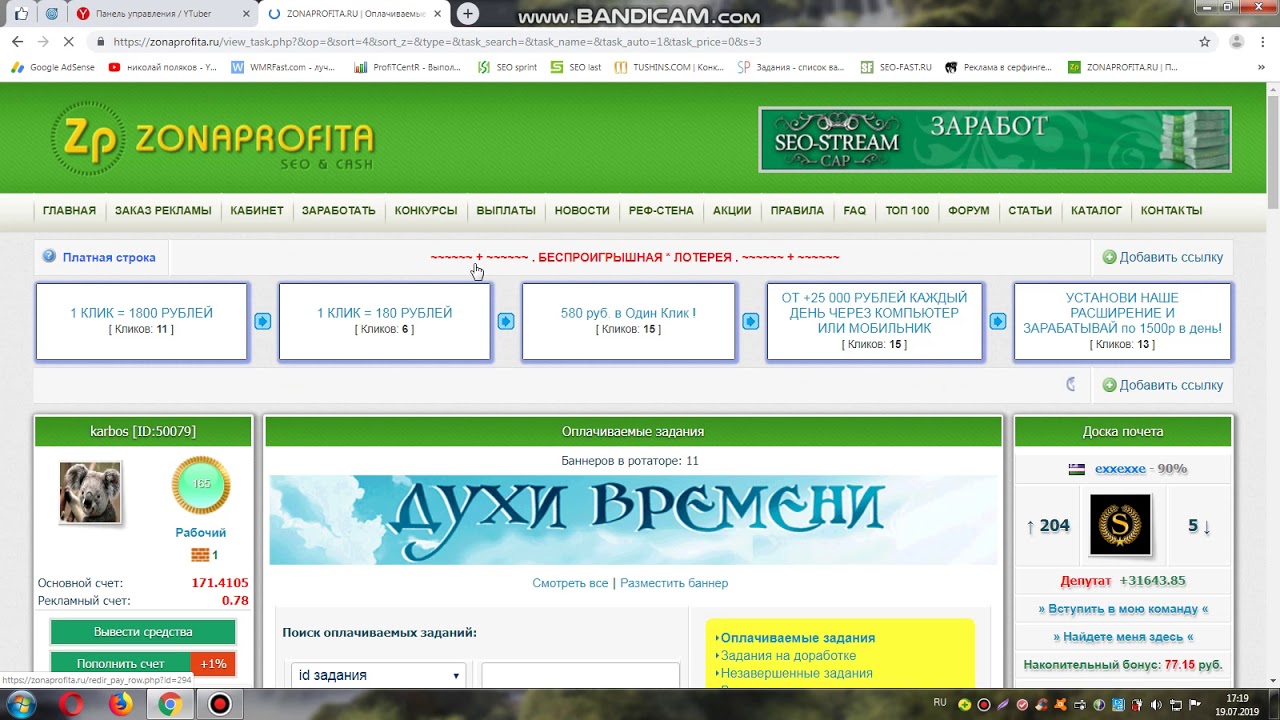Open 1 КЛИК = 180 РУБЛЕЙ ad
This screenshot has width=1280, height=720.
pos(385,313)
